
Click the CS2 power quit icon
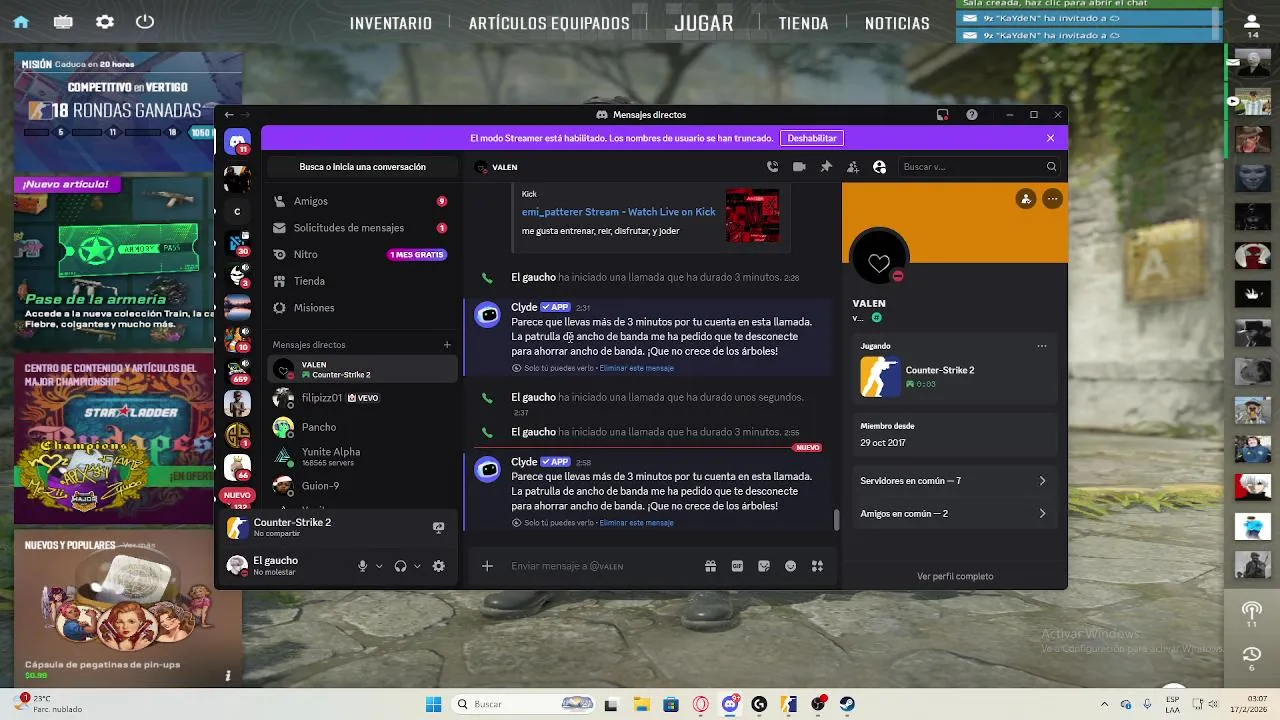(145, 22)
